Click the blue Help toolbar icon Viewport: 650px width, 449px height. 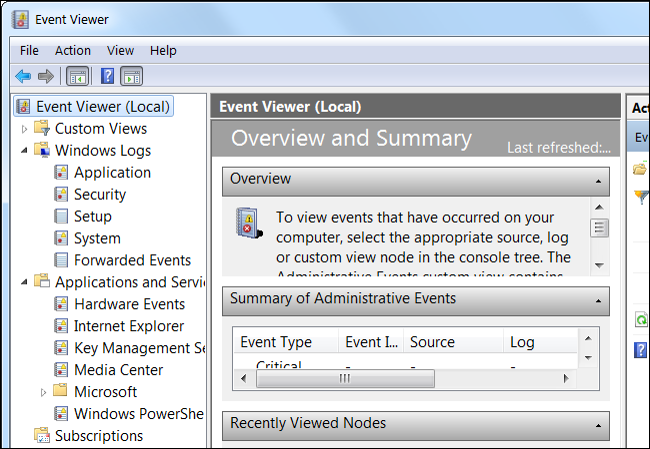click(107, 76)
